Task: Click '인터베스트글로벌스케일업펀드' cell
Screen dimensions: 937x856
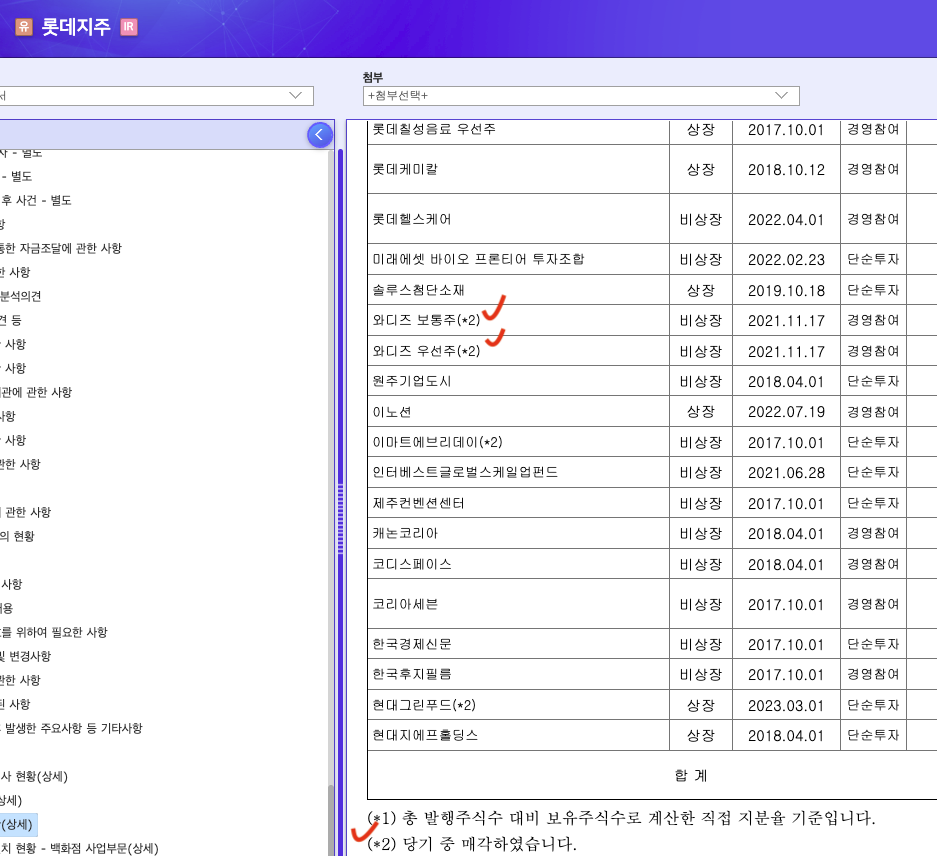Action: [x=518, y=472]
